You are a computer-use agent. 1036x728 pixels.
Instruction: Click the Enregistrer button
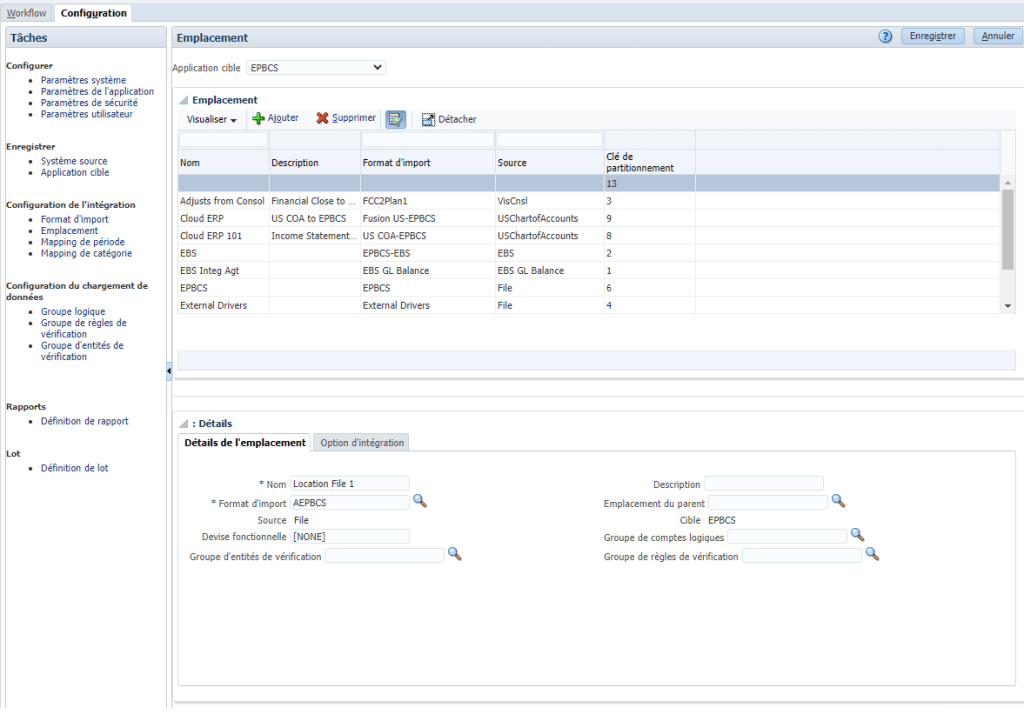(932, 36)
